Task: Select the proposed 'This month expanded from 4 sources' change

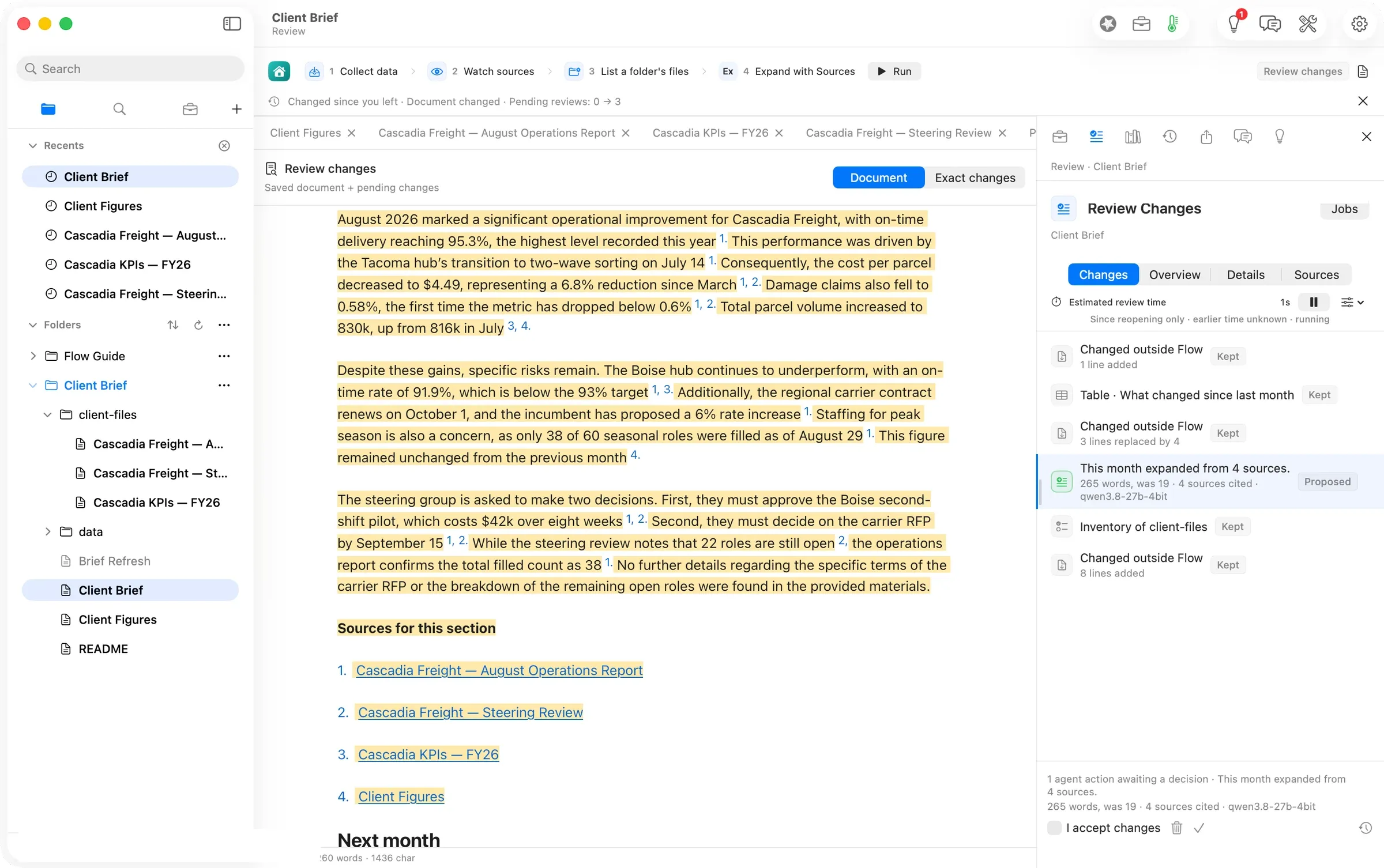Action: click(1210, 482)
